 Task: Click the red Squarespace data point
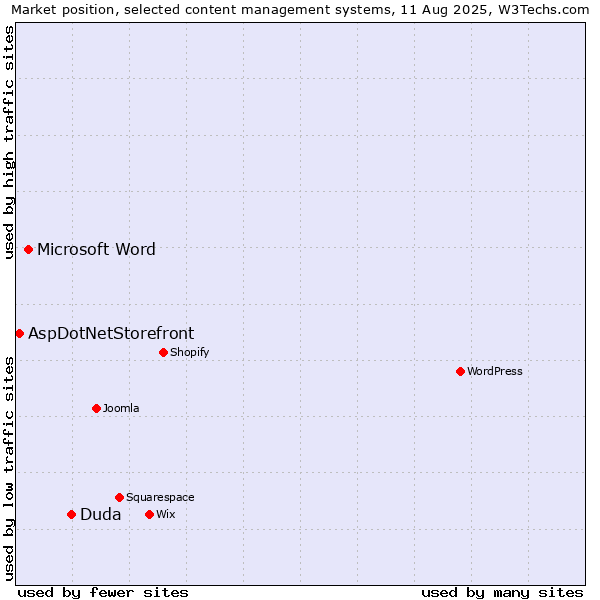tap(119, 497)
